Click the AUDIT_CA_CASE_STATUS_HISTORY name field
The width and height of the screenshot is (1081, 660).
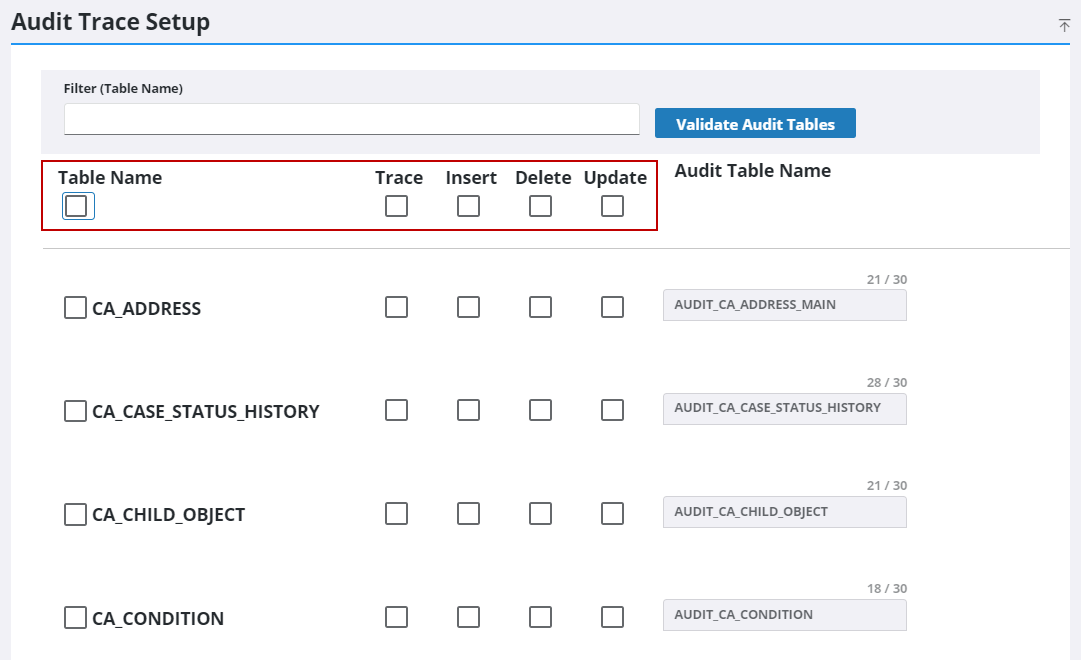coord(784,408)
